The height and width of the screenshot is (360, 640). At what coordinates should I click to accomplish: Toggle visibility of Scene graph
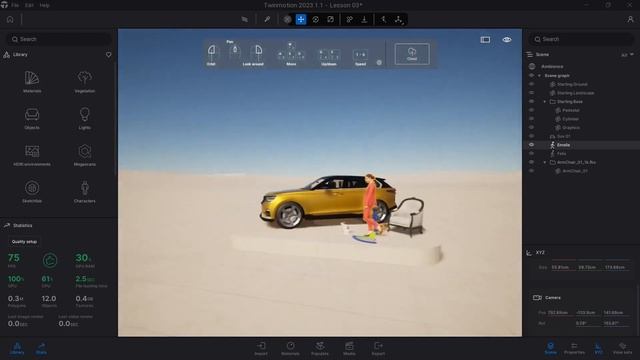click(531, 76)
